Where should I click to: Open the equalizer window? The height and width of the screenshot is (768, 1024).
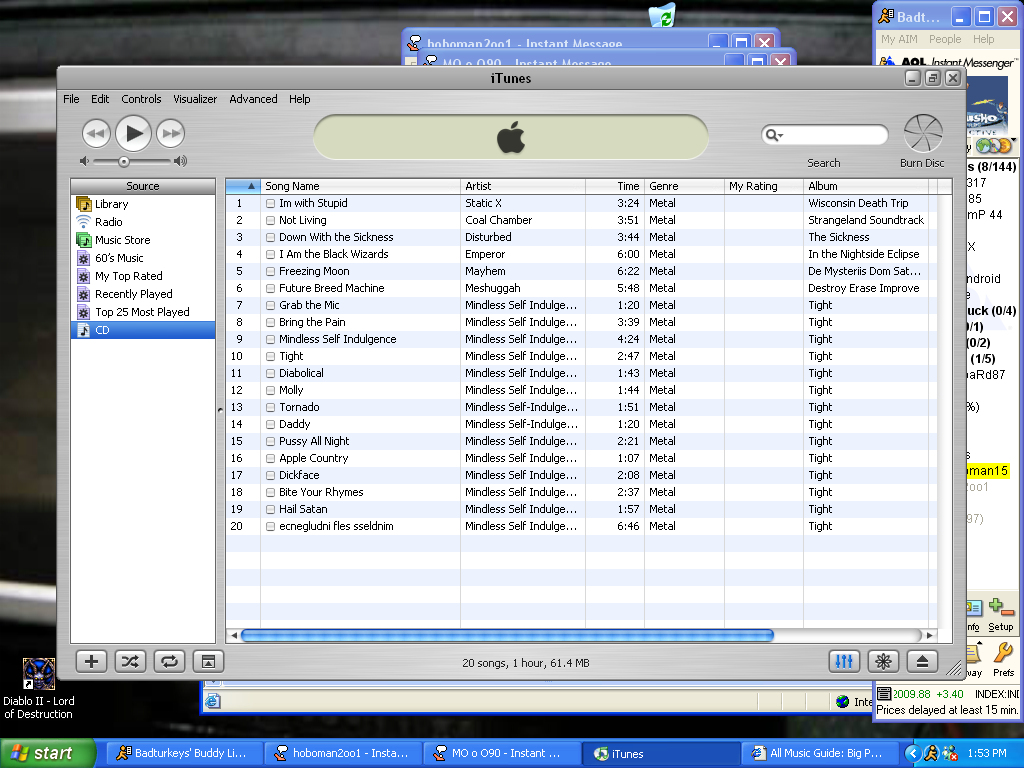point(844,662)
